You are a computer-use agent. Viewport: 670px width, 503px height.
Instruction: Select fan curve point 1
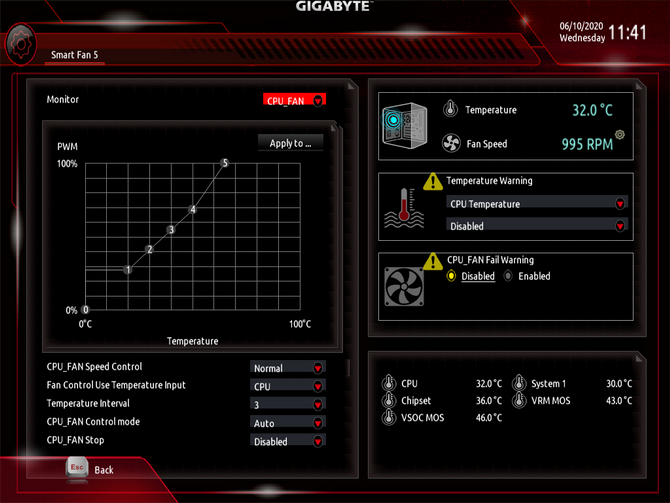(x=128, y=270)
